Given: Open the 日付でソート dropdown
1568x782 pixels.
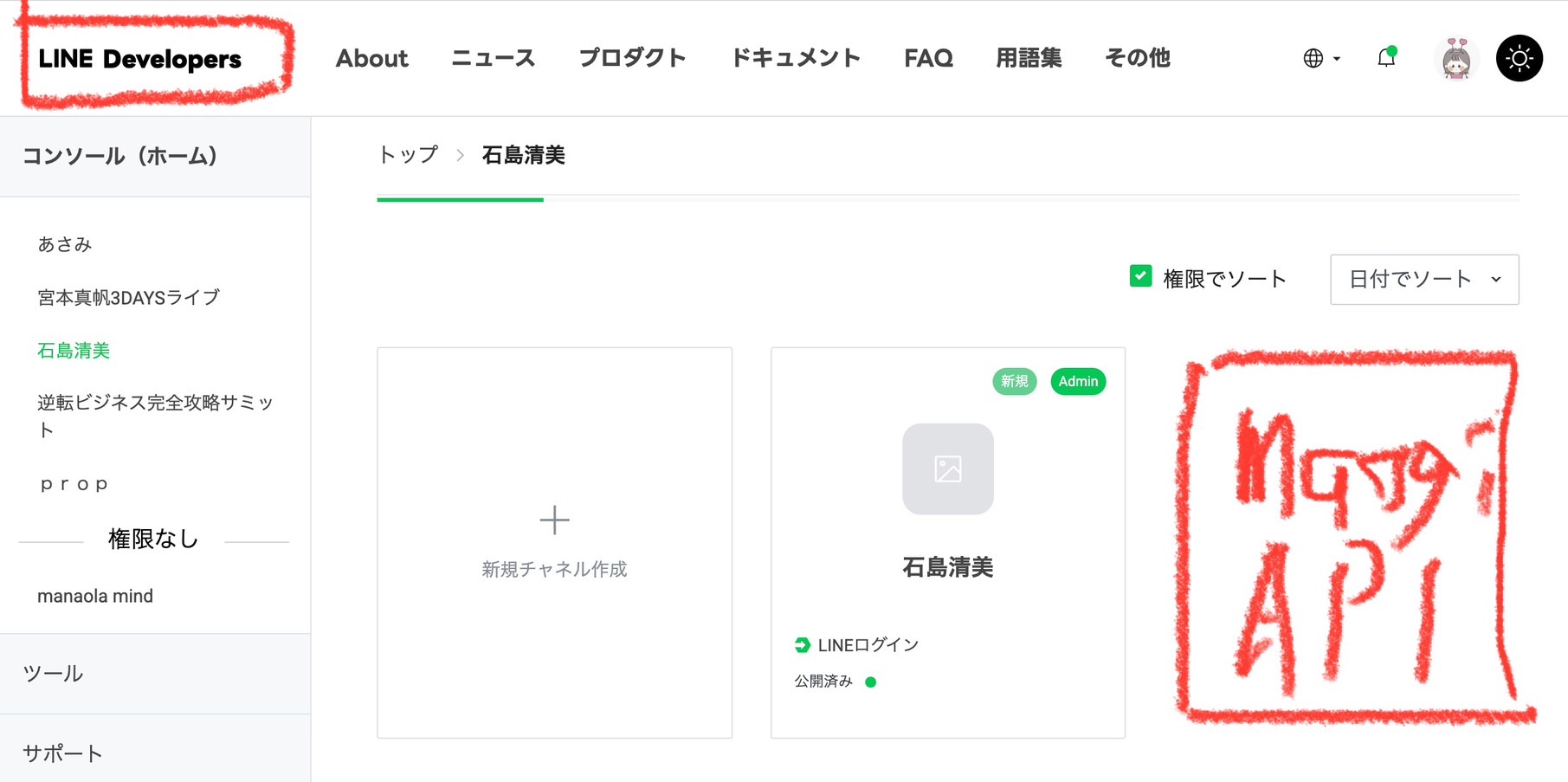Looking at the screenshot, I should click(1424, 280).
